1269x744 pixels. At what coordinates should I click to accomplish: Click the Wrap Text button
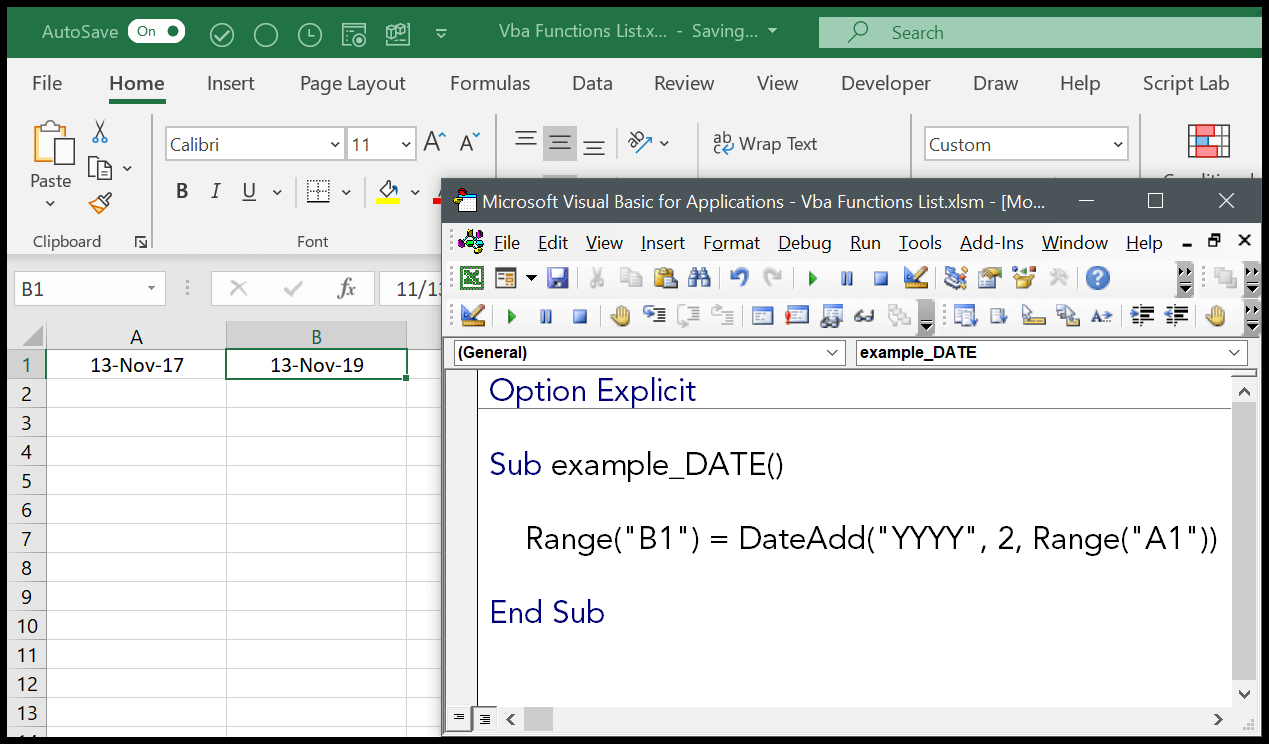[766, 144]
